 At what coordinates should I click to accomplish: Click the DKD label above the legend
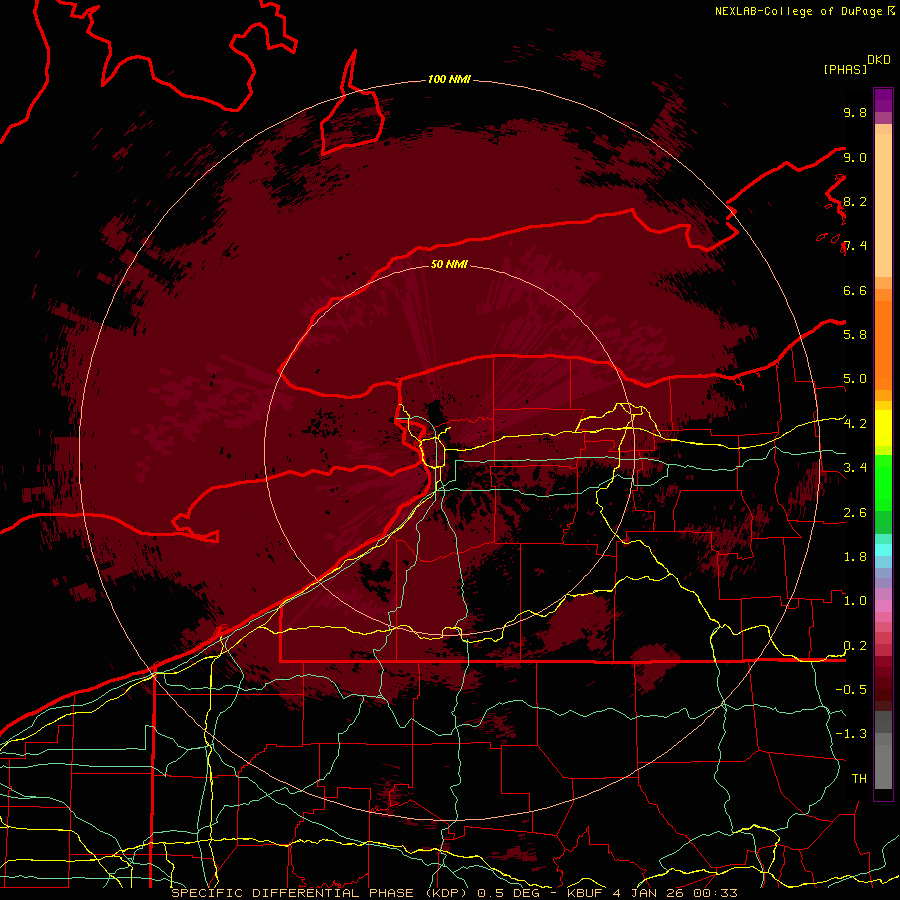pyautogui.click(x=879, y=60)
